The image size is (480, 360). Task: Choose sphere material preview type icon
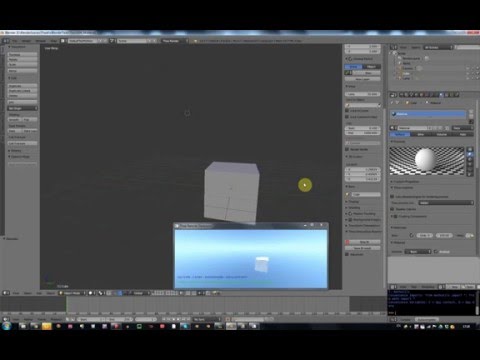pos(470,154)
